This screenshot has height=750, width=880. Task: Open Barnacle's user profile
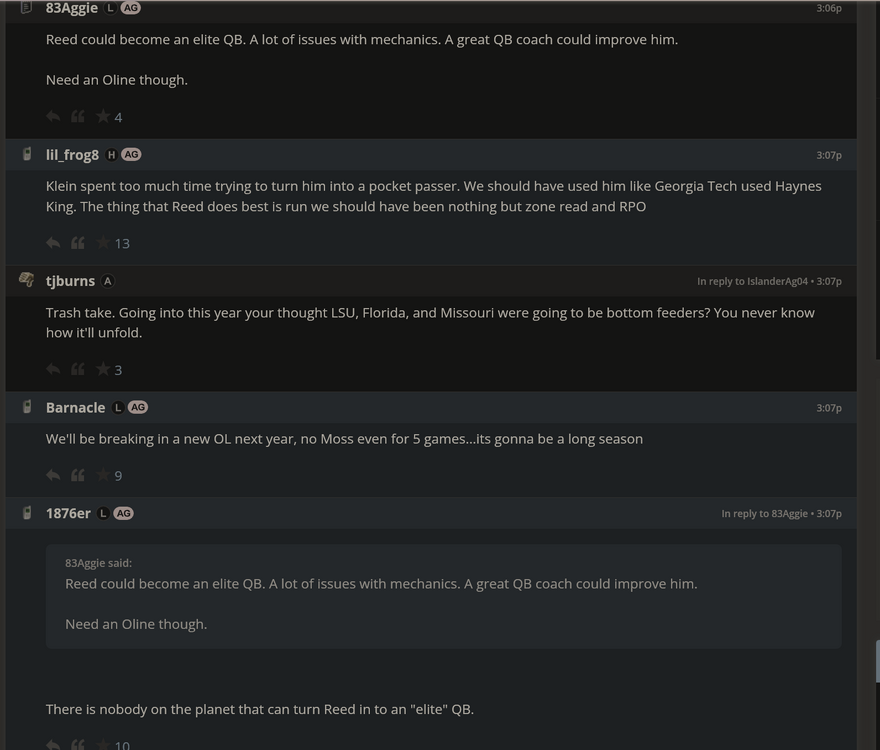[75, 408]
